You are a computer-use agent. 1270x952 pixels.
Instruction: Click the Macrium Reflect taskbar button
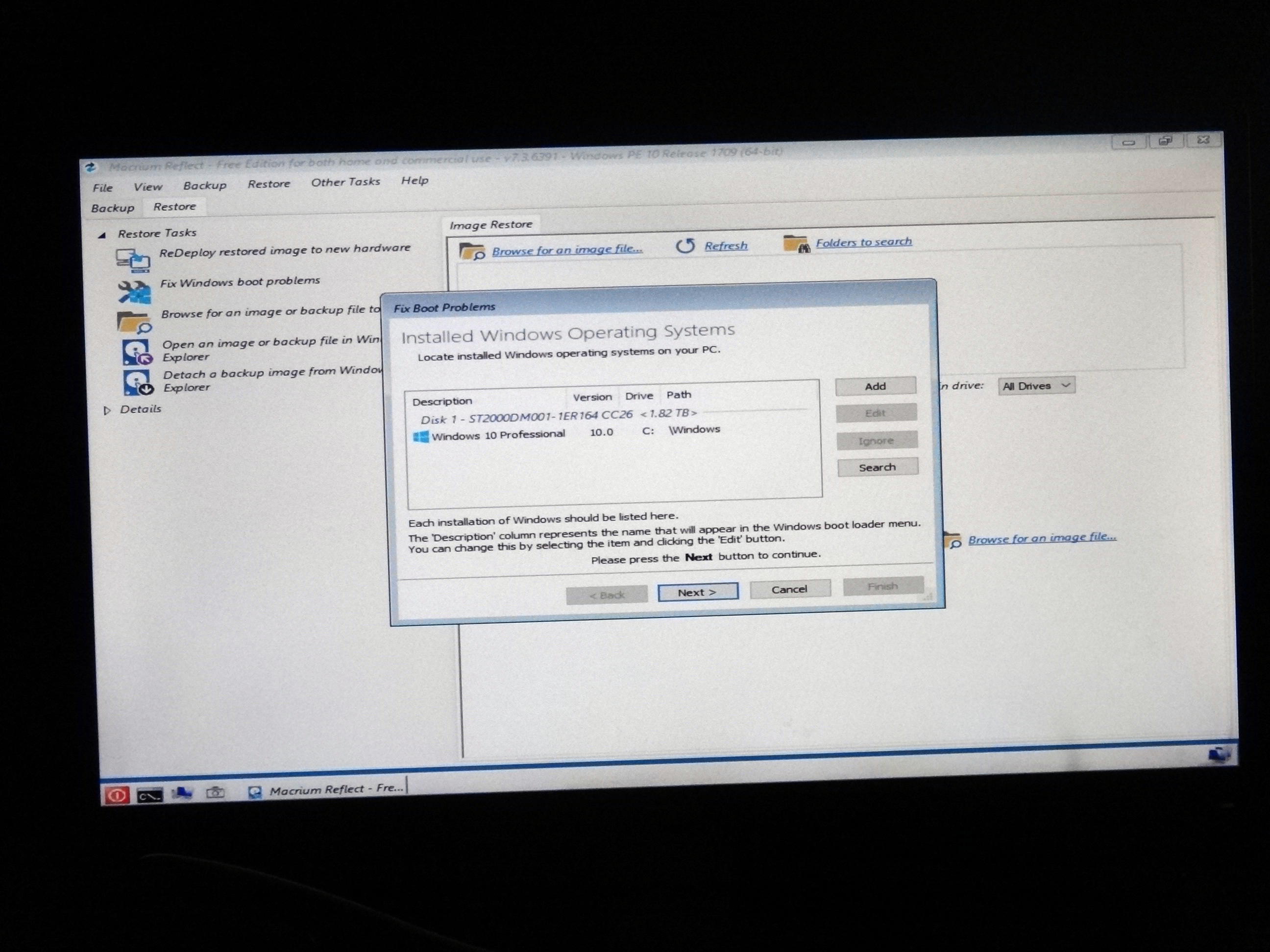click(x=326, y=789)
